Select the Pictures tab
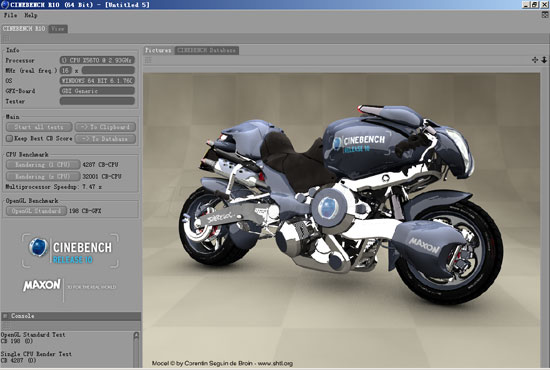This screenshot has width=550, height=370. tap(158, 51)
